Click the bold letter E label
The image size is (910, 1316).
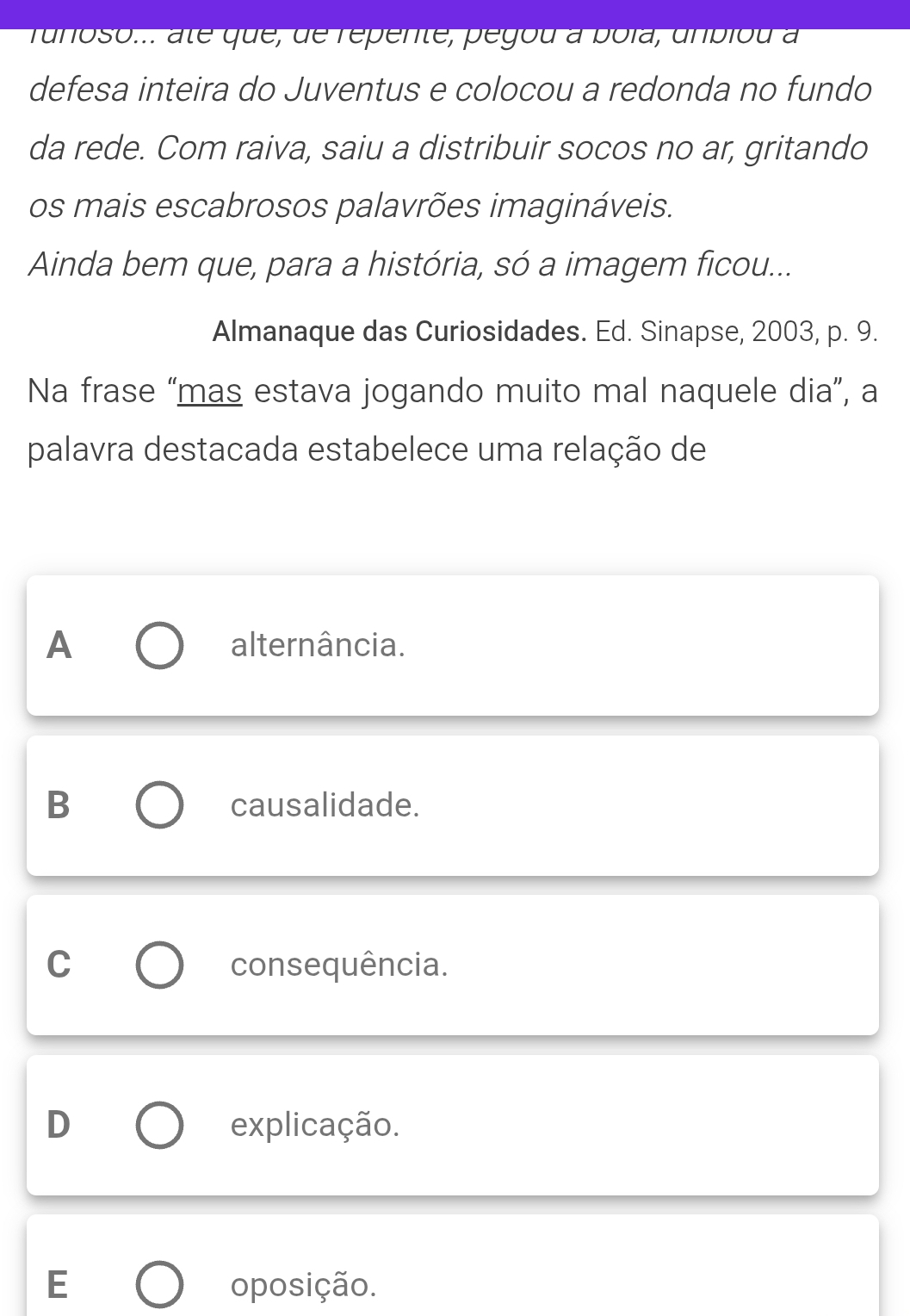click(x=59, y=1285)
